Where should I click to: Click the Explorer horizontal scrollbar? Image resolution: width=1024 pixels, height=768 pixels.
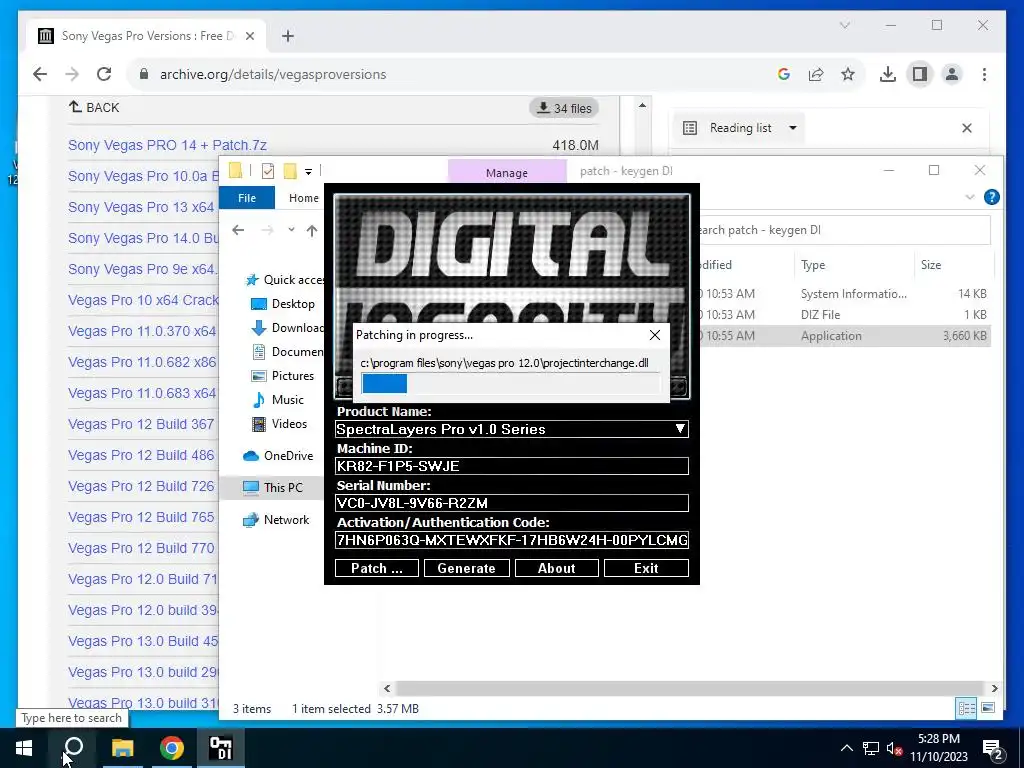point(690,688)
